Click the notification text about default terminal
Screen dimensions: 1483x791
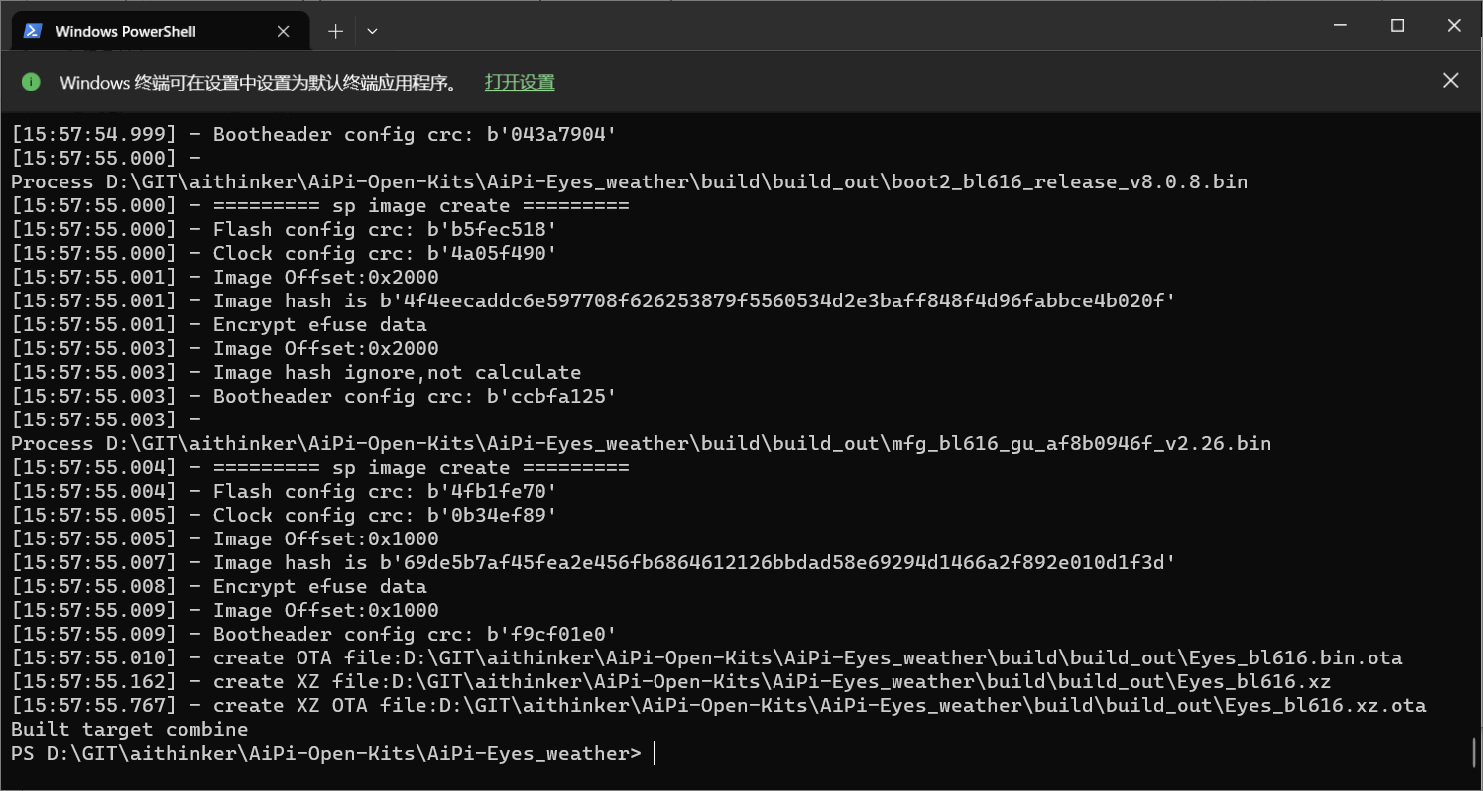(259, 83)
